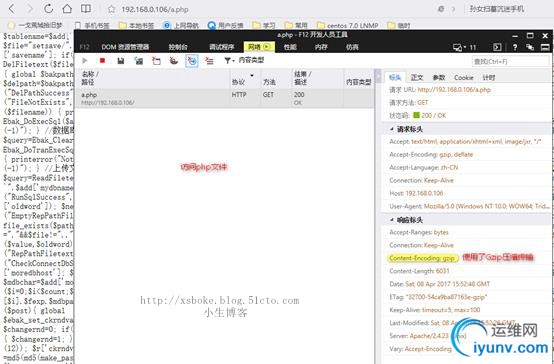
Task: Click address bar showing 192.168.0.106/a.php
Action: coord(155,10)
